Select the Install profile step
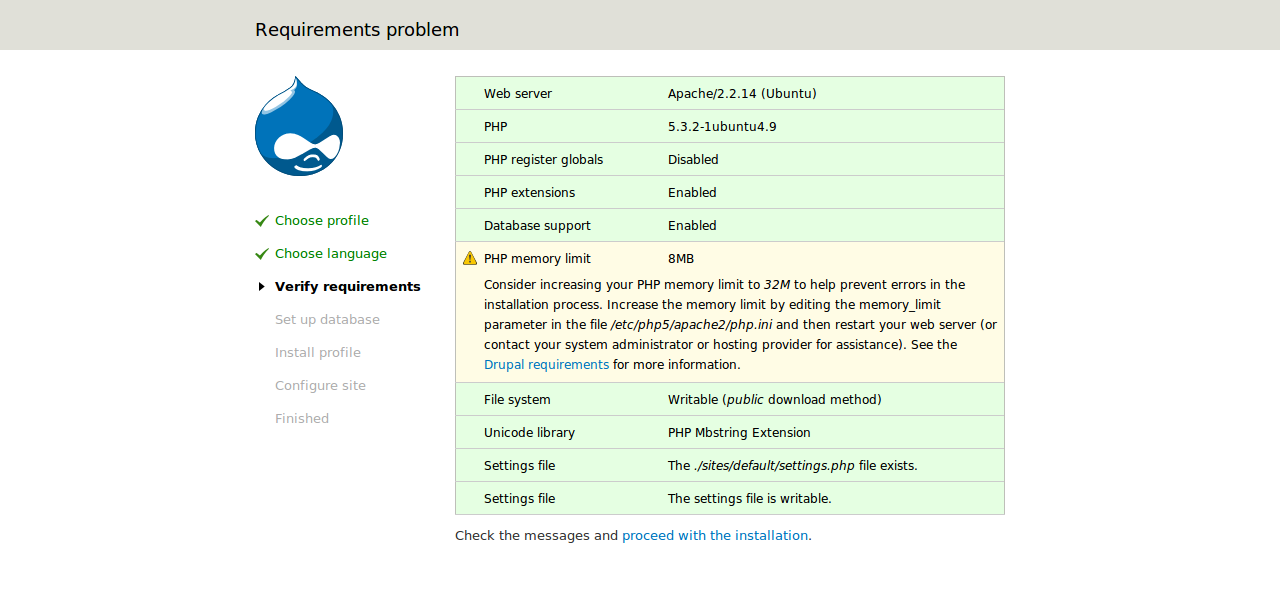The height and width of the screenshot is (611, 1280). 318,353
